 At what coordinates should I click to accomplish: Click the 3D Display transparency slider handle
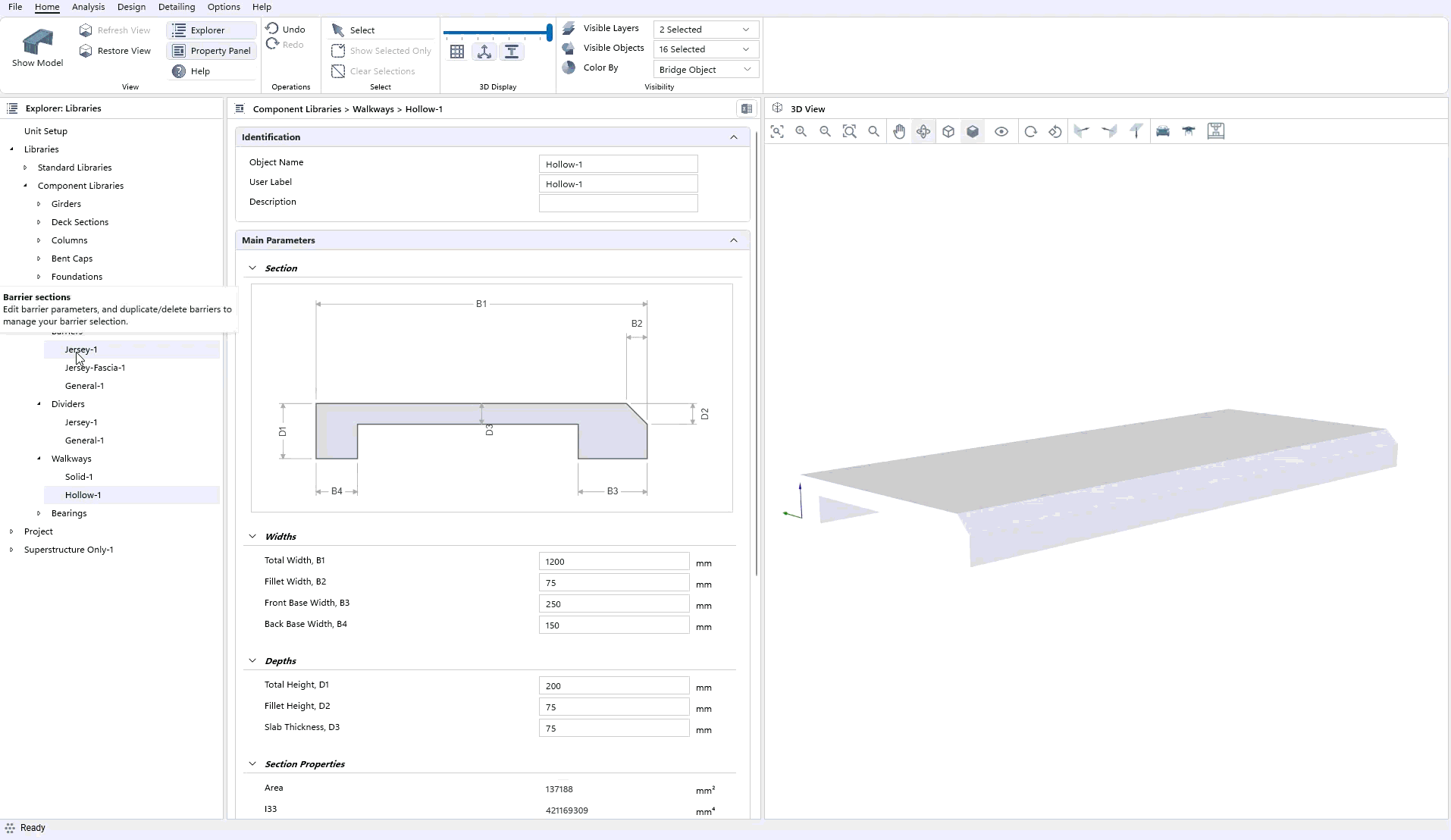(x=549, y=33)
